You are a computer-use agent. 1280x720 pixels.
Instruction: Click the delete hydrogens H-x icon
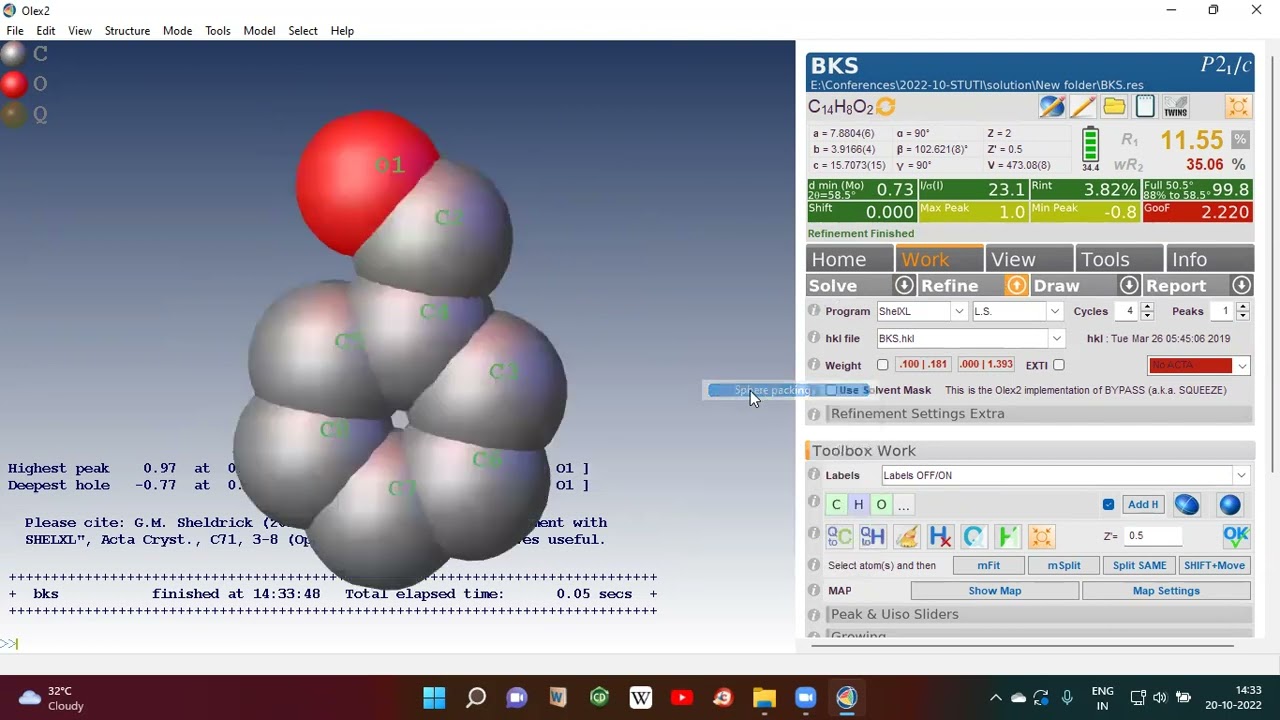940,537
